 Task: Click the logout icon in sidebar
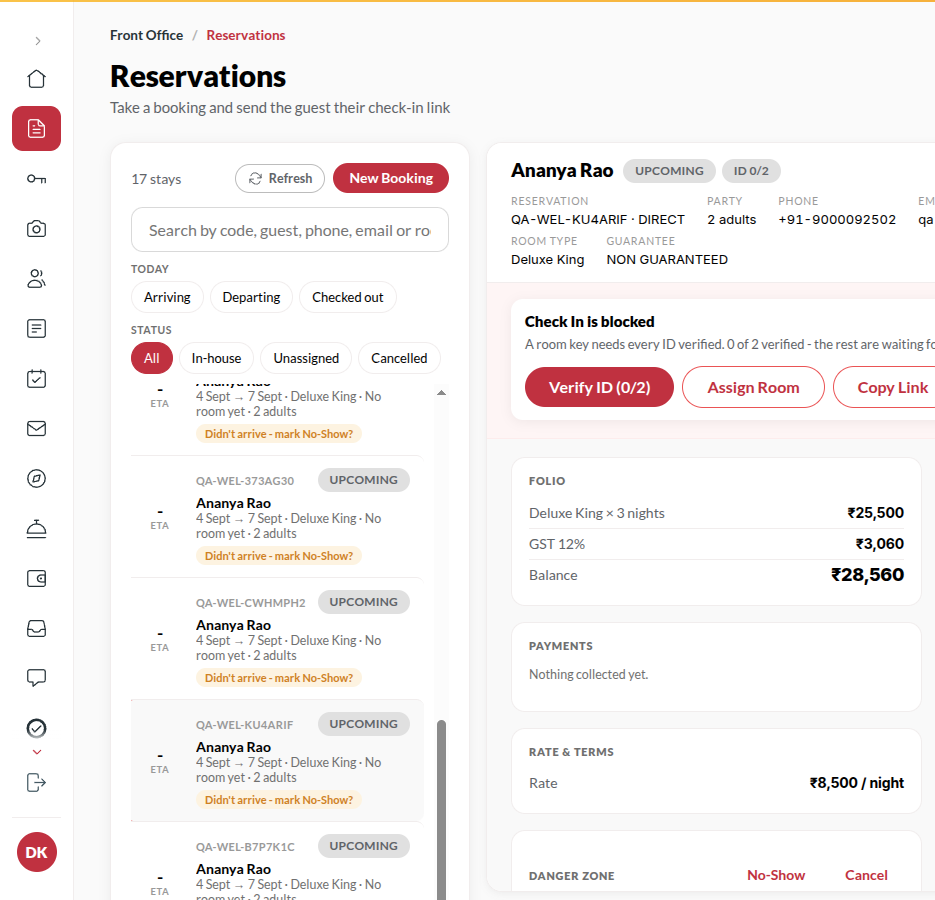(36, 783)
